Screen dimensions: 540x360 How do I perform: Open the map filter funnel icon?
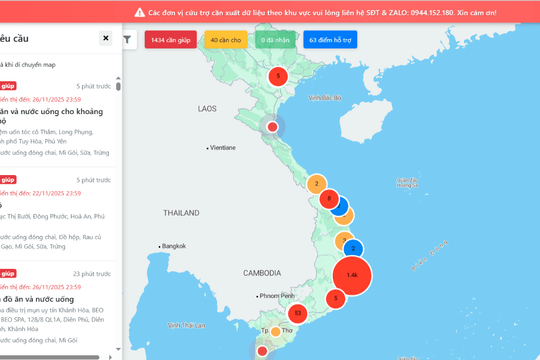(x=127, y=40)
